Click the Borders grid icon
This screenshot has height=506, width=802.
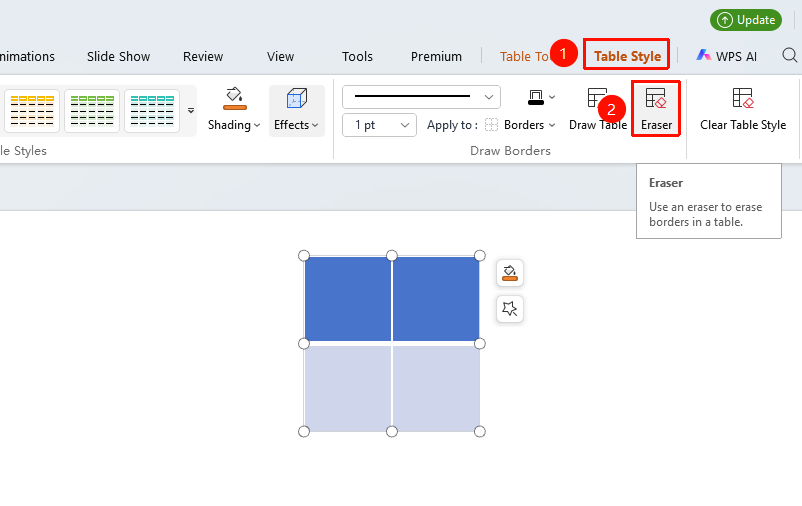(x=491, y=125)
